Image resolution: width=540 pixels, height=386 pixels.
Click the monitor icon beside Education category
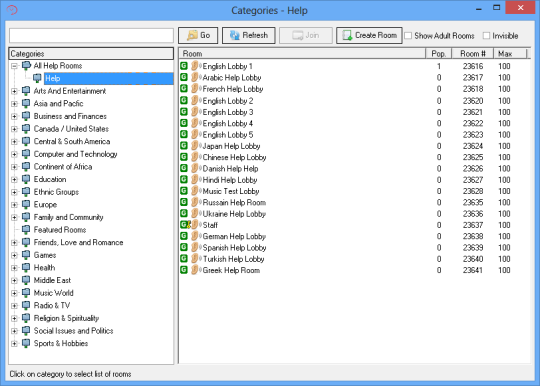tap(26, 179)
